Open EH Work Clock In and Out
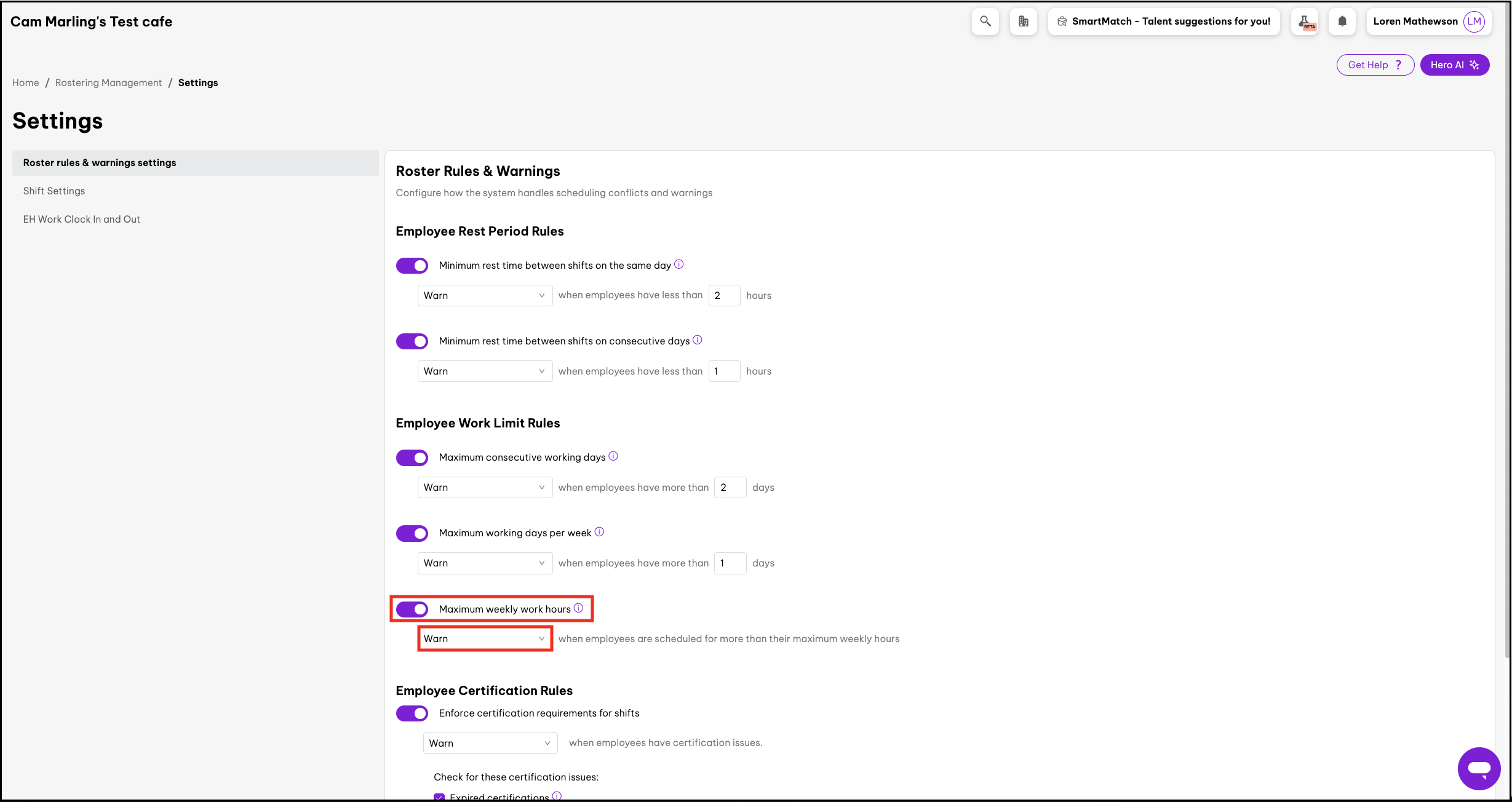Image resolution: width=1512 pixels, height=802 pixels. (82, 219)
